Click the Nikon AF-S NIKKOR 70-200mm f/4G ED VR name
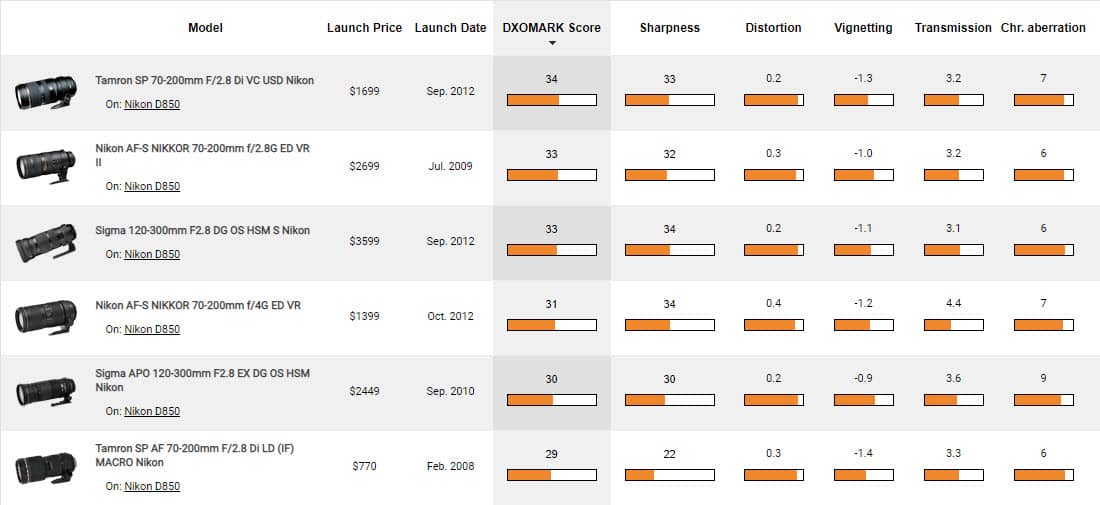The width and height of the screenshot is (1100, 505). (198, 305)
